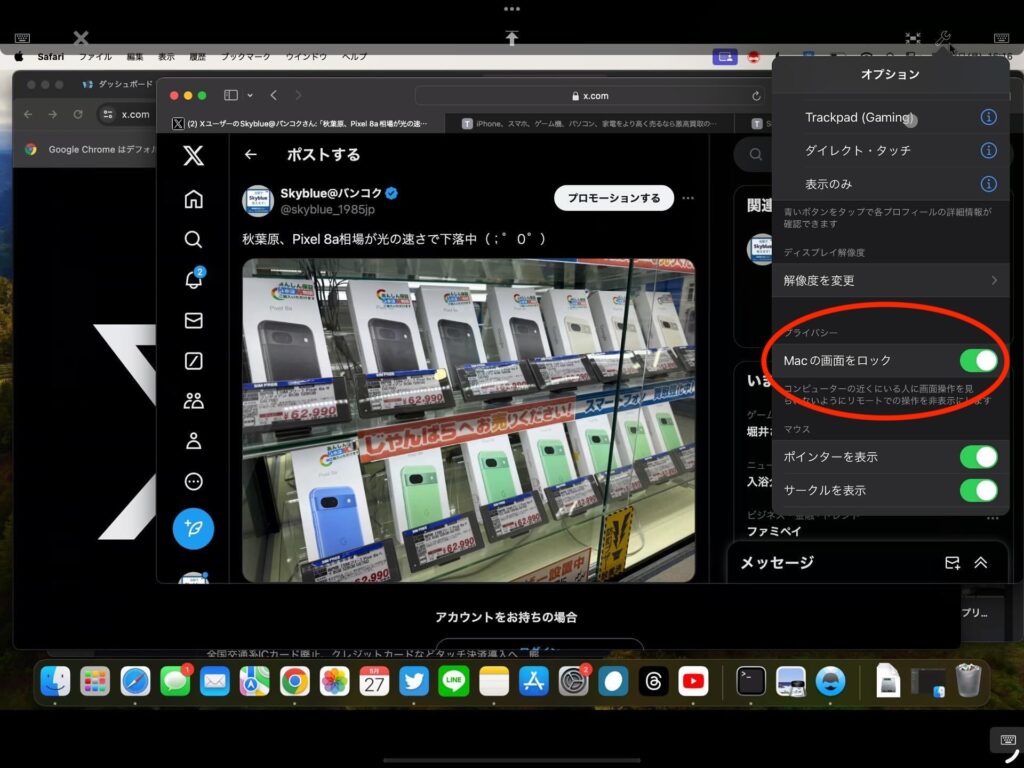Open the Profile person icon in X sidebar

click(193, 441)
